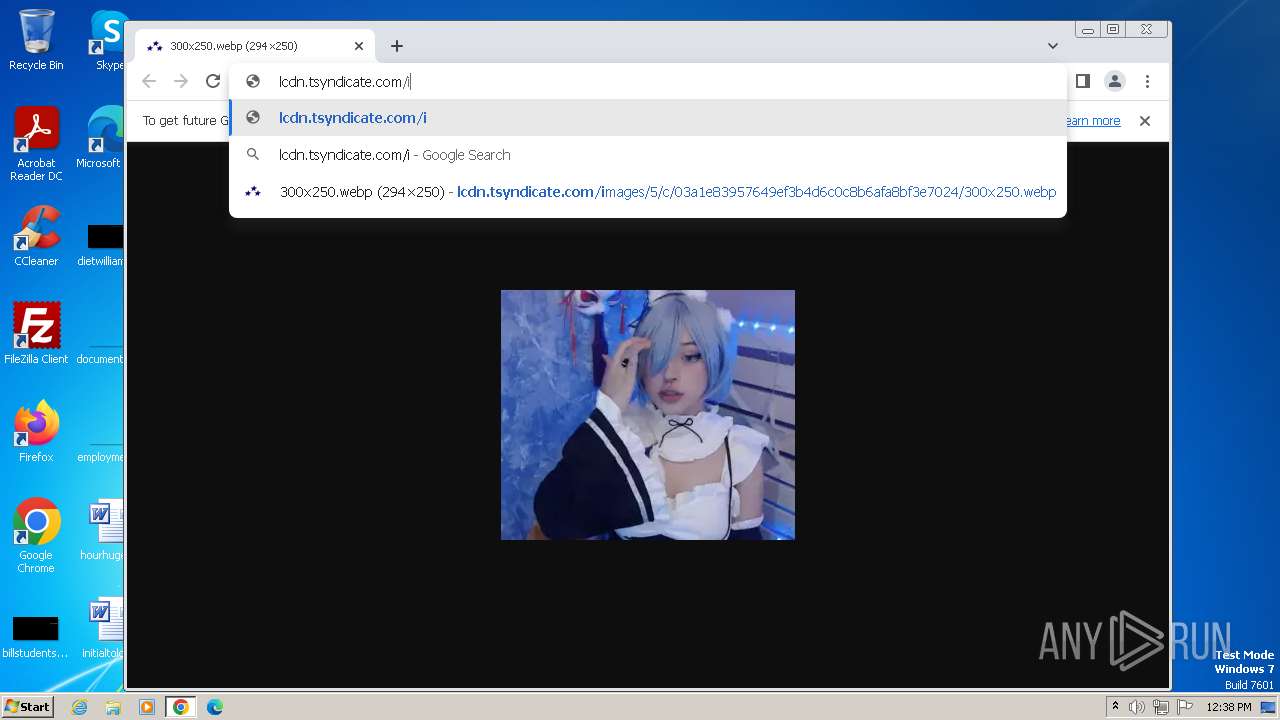The image size is (1280, 720).
Task: Open the Recycle Bin desktop icon
Action: 36,40
